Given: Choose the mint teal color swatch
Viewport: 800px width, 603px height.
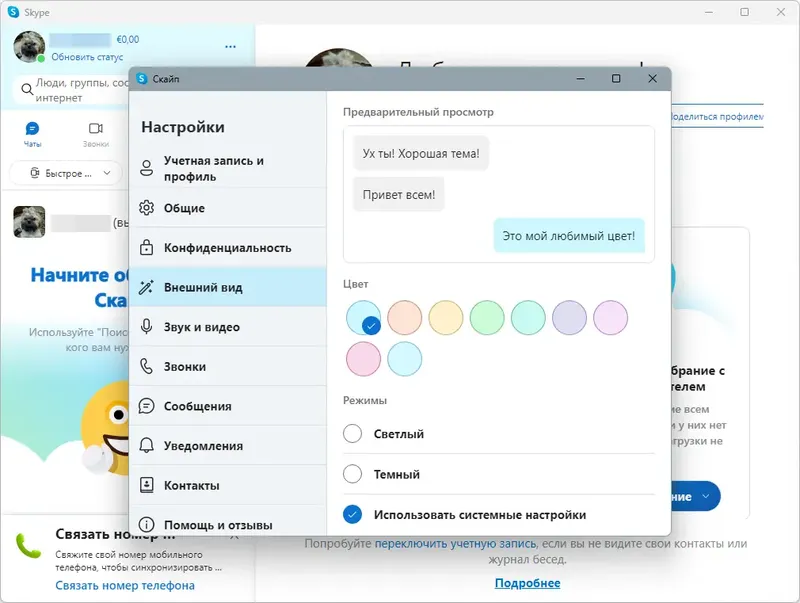Looking at the screenshot, I should coord(528,317).
